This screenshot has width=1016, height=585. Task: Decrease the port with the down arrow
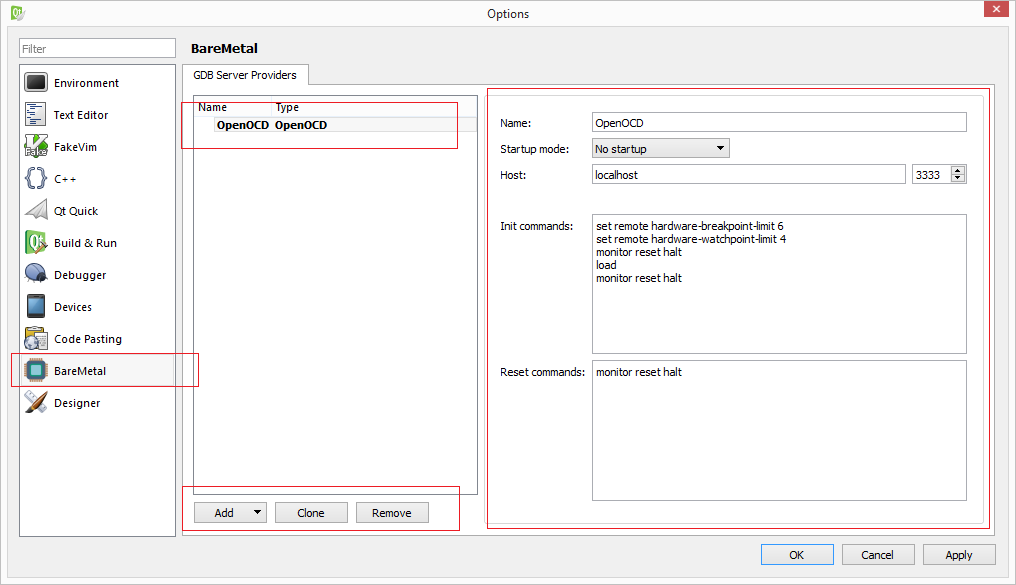[x=958, y=179]
